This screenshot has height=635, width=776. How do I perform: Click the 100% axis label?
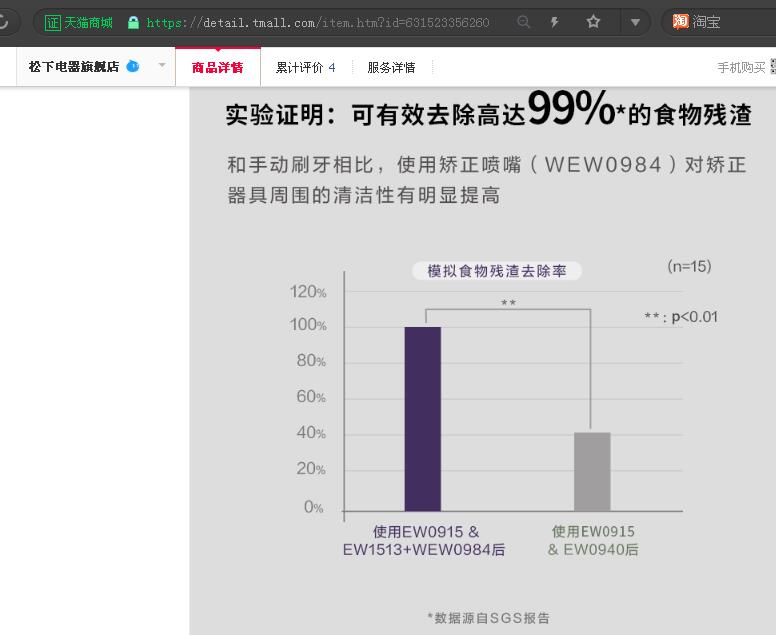point(308,325)
